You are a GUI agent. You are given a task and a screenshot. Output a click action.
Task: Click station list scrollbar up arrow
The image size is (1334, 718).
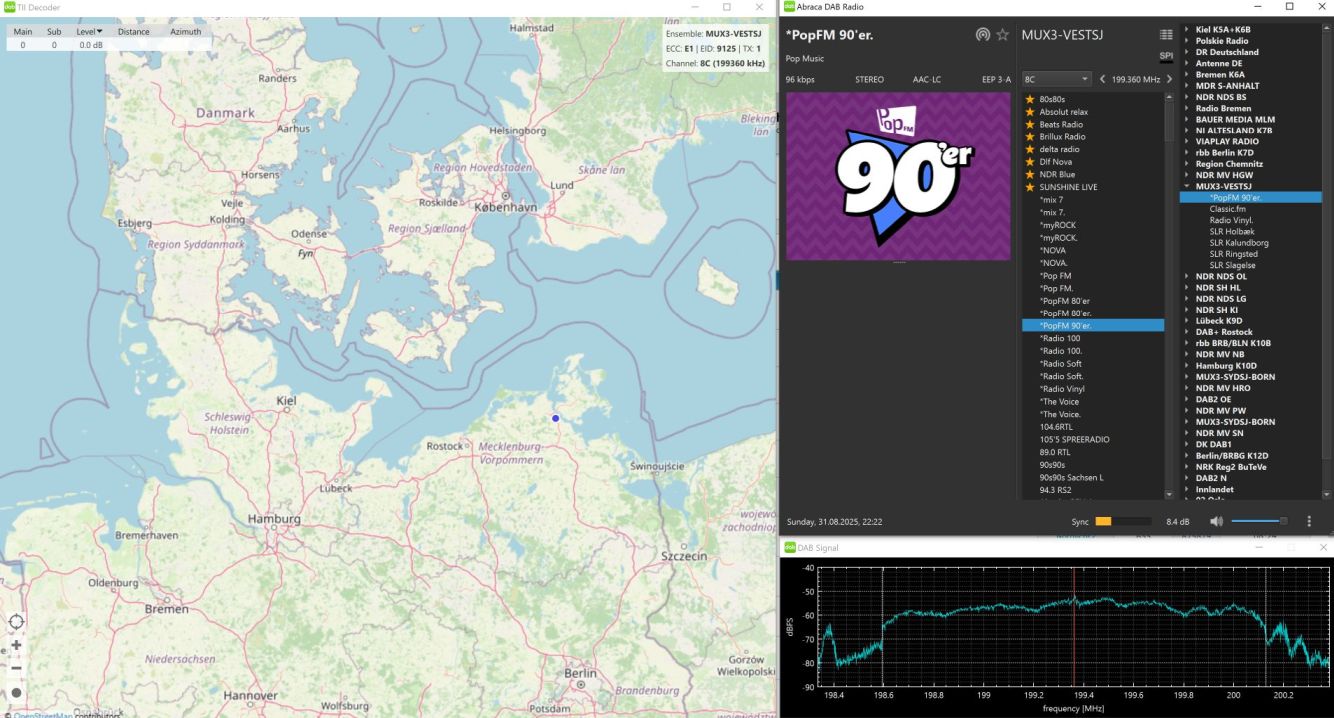(1170, 98)
